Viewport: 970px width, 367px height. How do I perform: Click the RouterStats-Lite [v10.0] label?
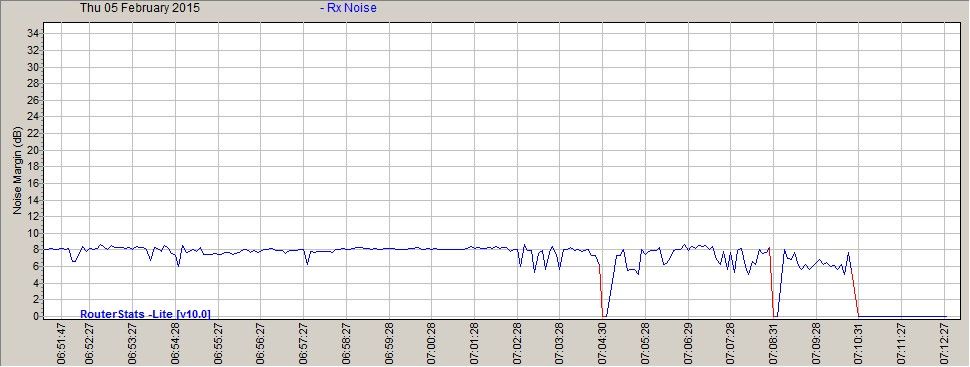(145, 314)
